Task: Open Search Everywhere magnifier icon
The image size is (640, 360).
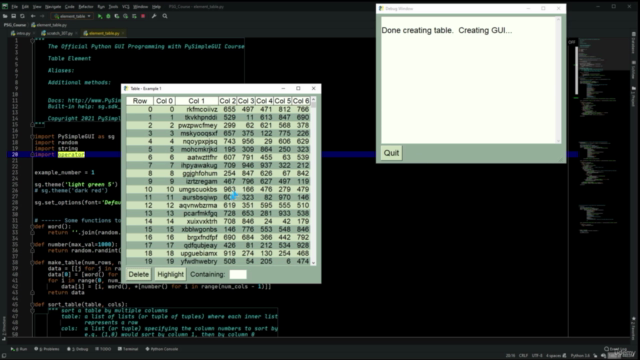Action: coord(165,16)
